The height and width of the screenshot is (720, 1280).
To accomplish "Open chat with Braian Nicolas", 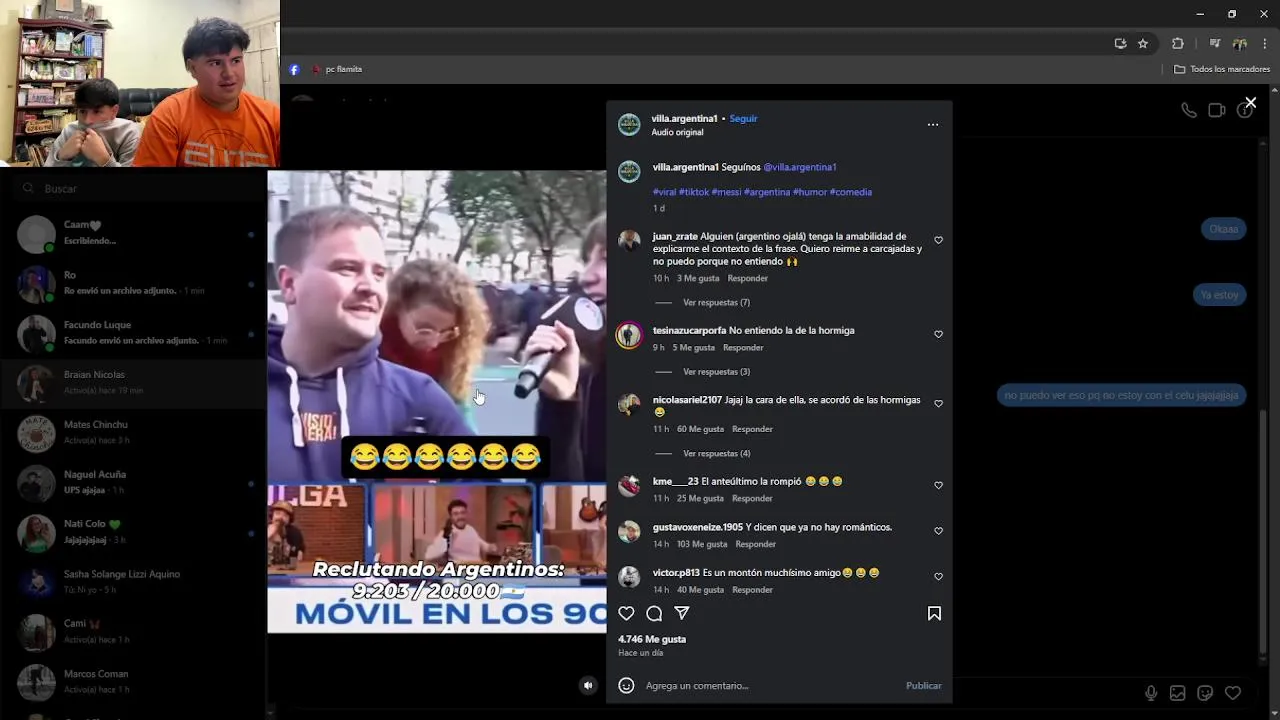I will (x=134, y=384).
